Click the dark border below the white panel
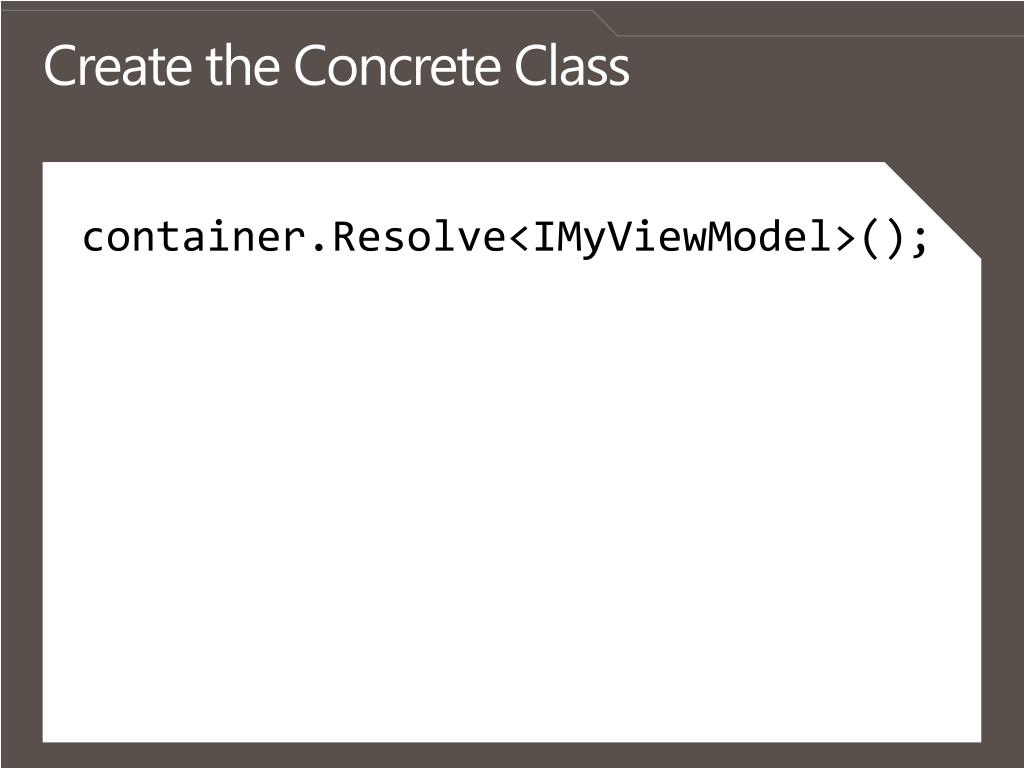The height and width of the screenshot is (768, 1024). [512, 755]
